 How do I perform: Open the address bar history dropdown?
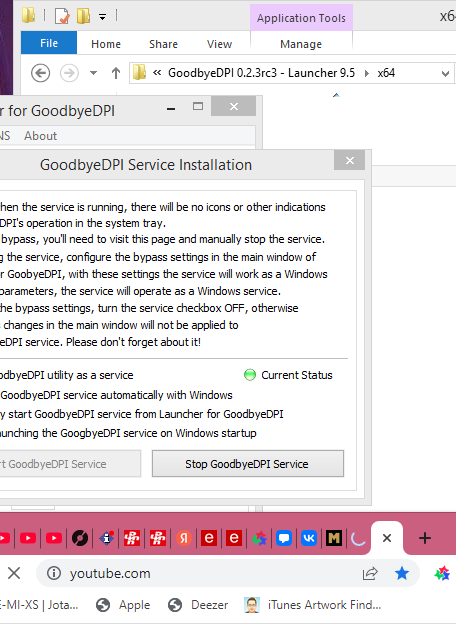pos(445,73)
